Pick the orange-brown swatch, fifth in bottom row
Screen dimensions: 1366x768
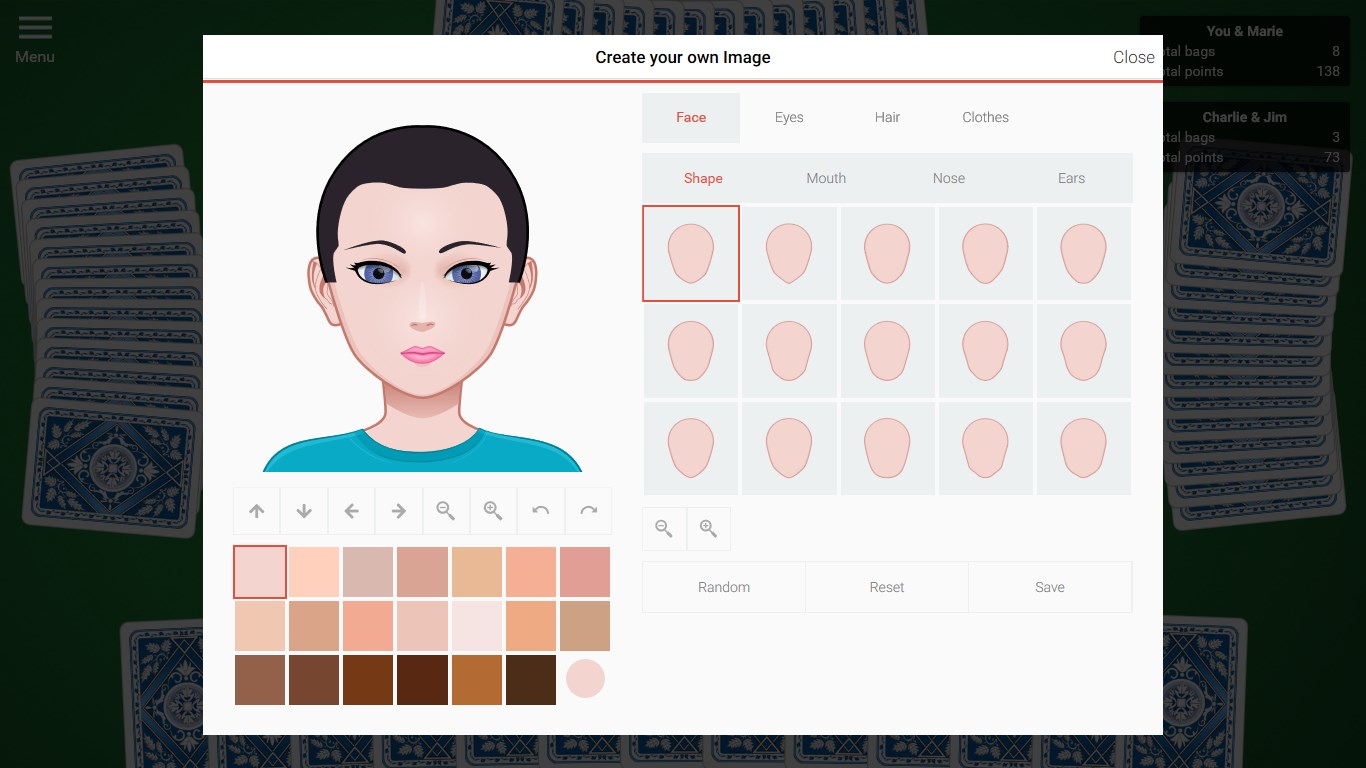[477, 680]
